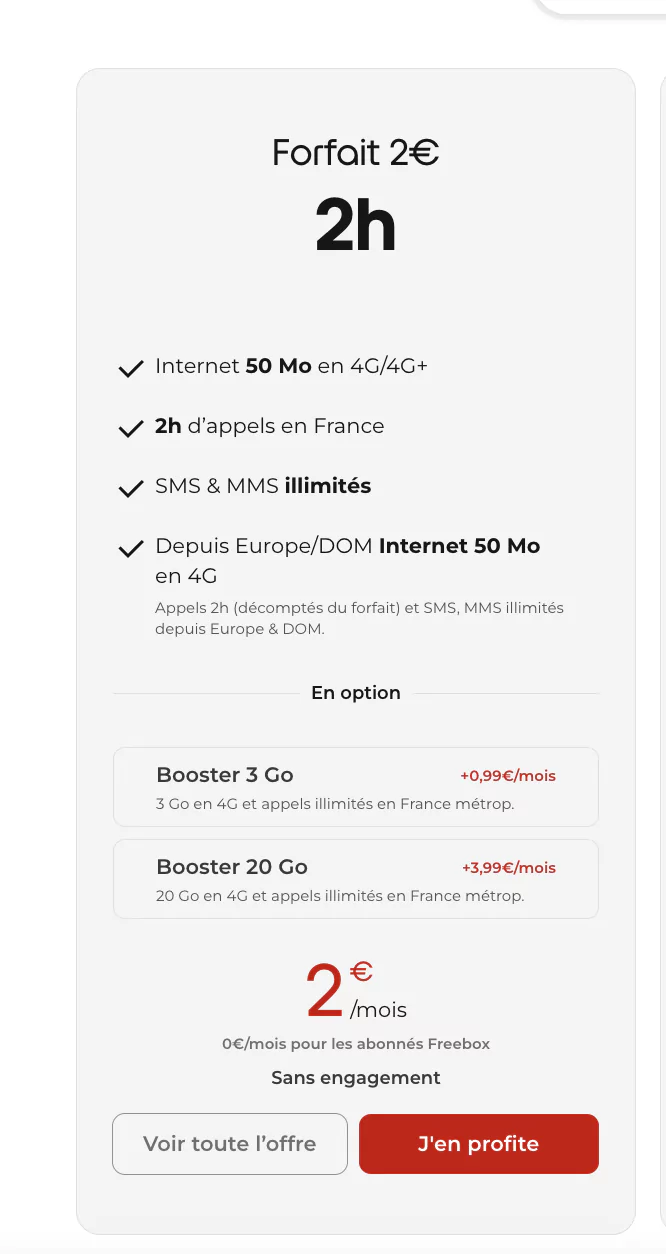Open the full offer with Voir toute l'offre
The width and height of the screenshot is (666, 1254).
coord(230,1144)
